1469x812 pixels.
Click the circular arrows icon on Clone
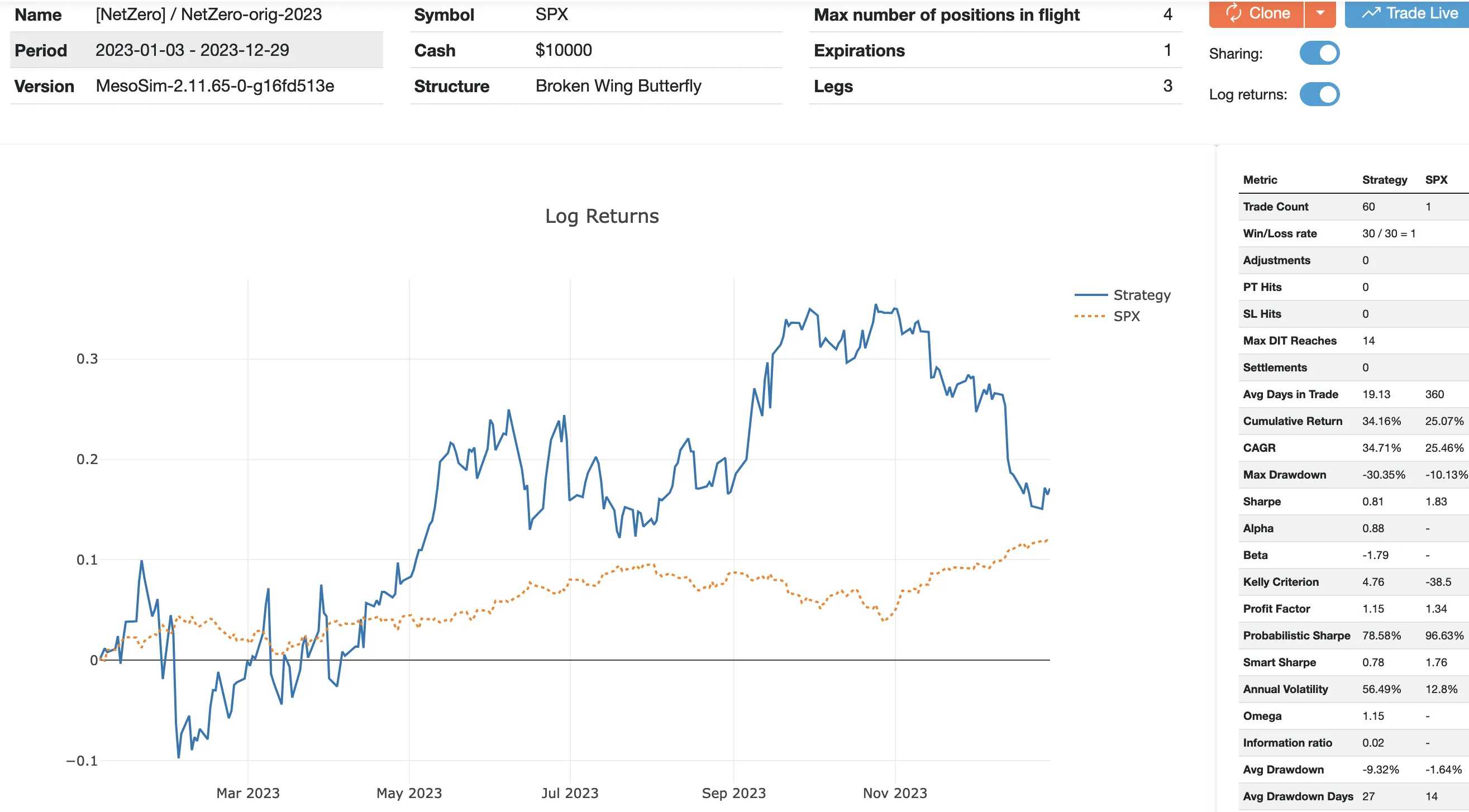point(1233,13)
